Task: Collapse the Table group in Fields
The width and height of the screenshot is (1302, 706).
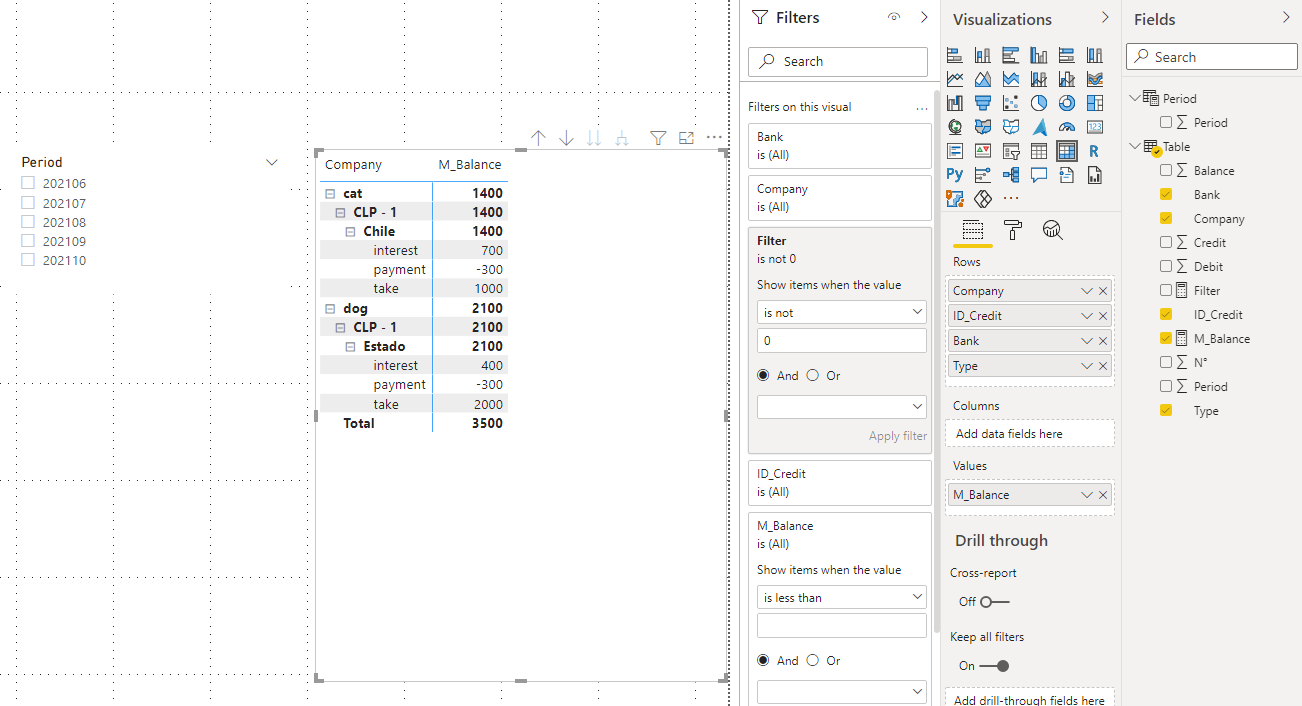Action: pos(1136,146)
